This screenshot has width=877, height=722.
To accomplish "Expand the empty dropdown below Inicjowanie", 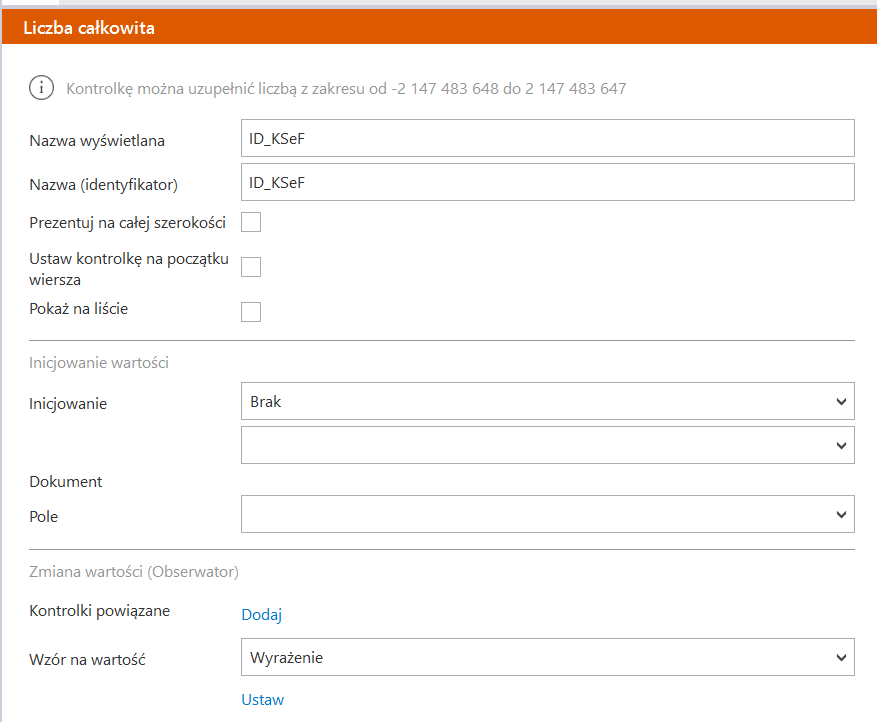I will [547, 445].
